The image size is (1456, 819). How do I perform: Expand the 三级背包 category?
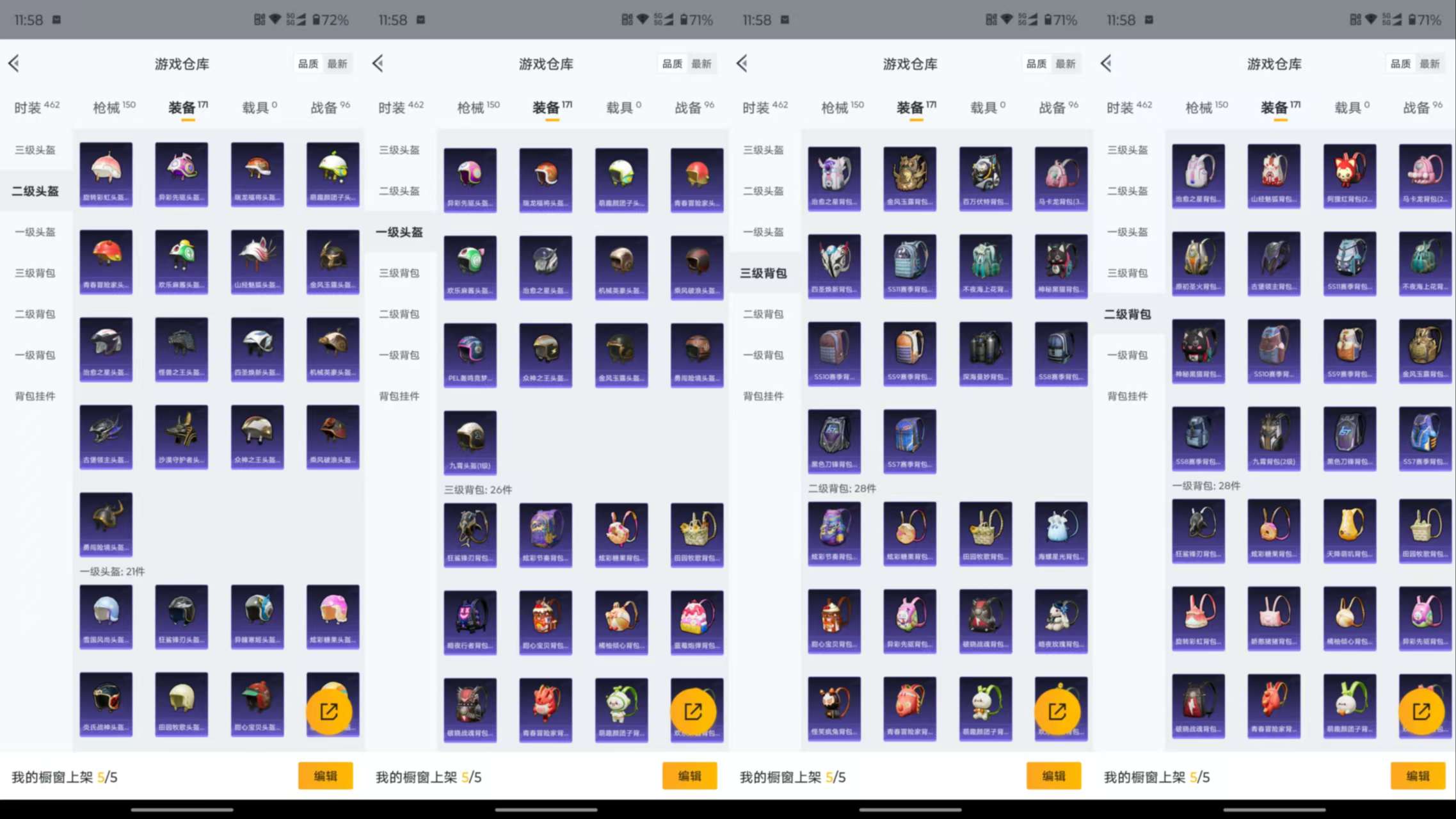click(x=35, y=272)
